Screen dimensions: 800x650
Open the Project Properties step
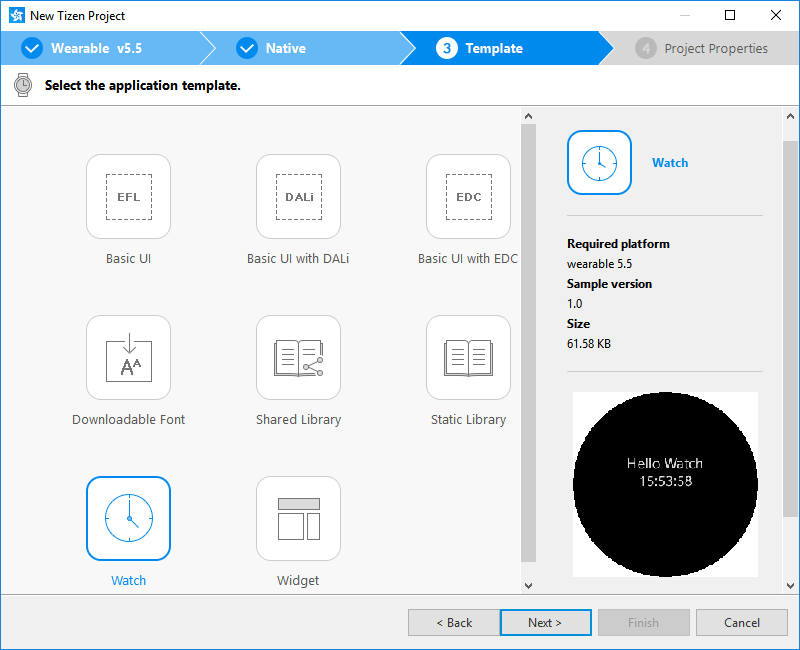705,47
